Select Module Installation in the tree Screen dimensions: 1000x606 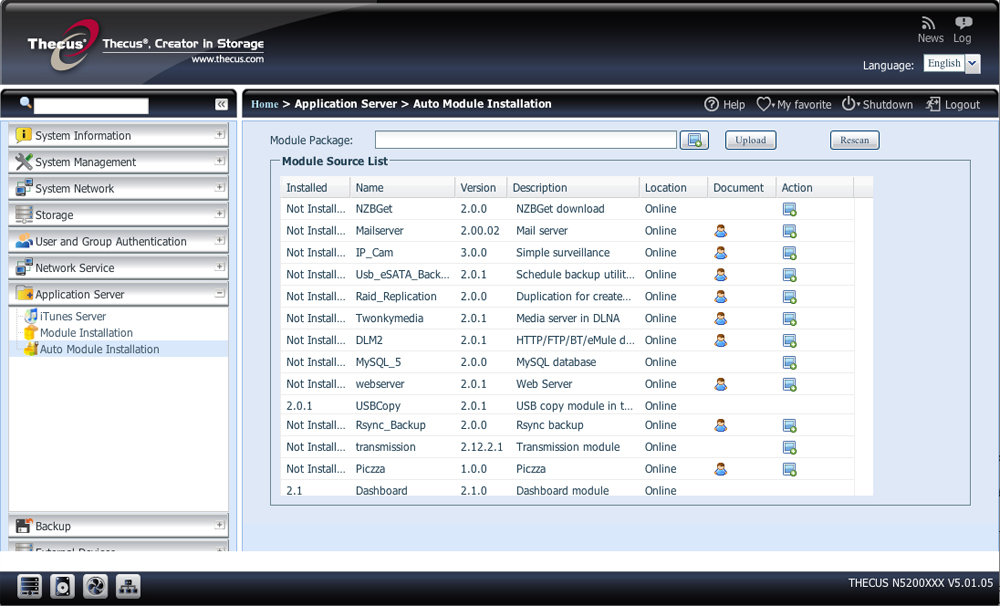click(x=86, y=333)
